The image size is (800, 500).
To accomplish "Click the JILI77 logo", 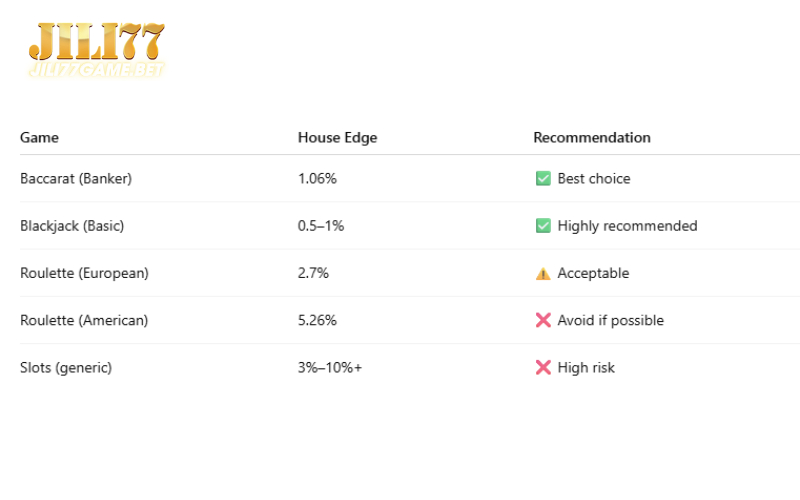I will click(97, 49).
